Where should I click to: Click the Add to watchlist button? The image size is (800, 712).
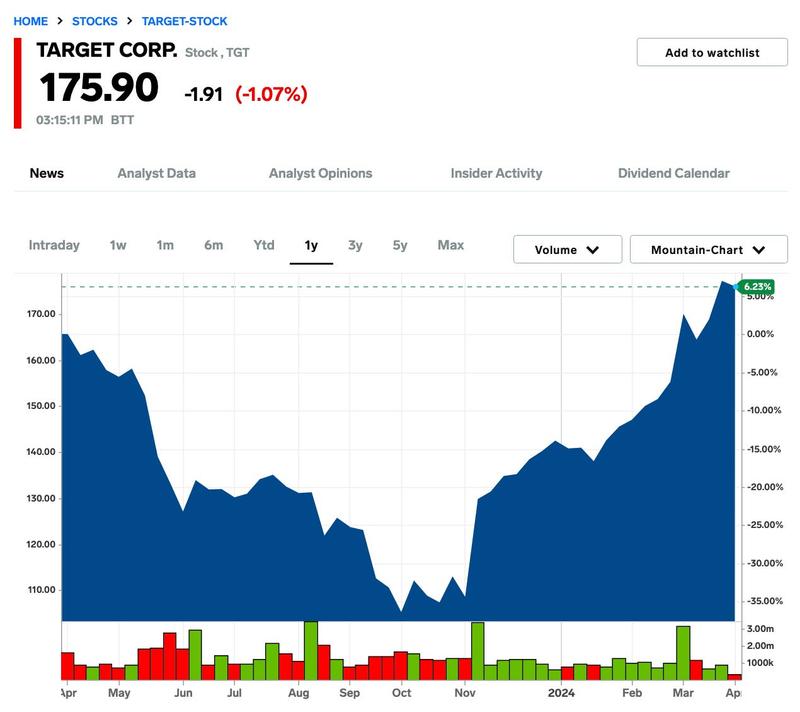[x=712, y=53]
